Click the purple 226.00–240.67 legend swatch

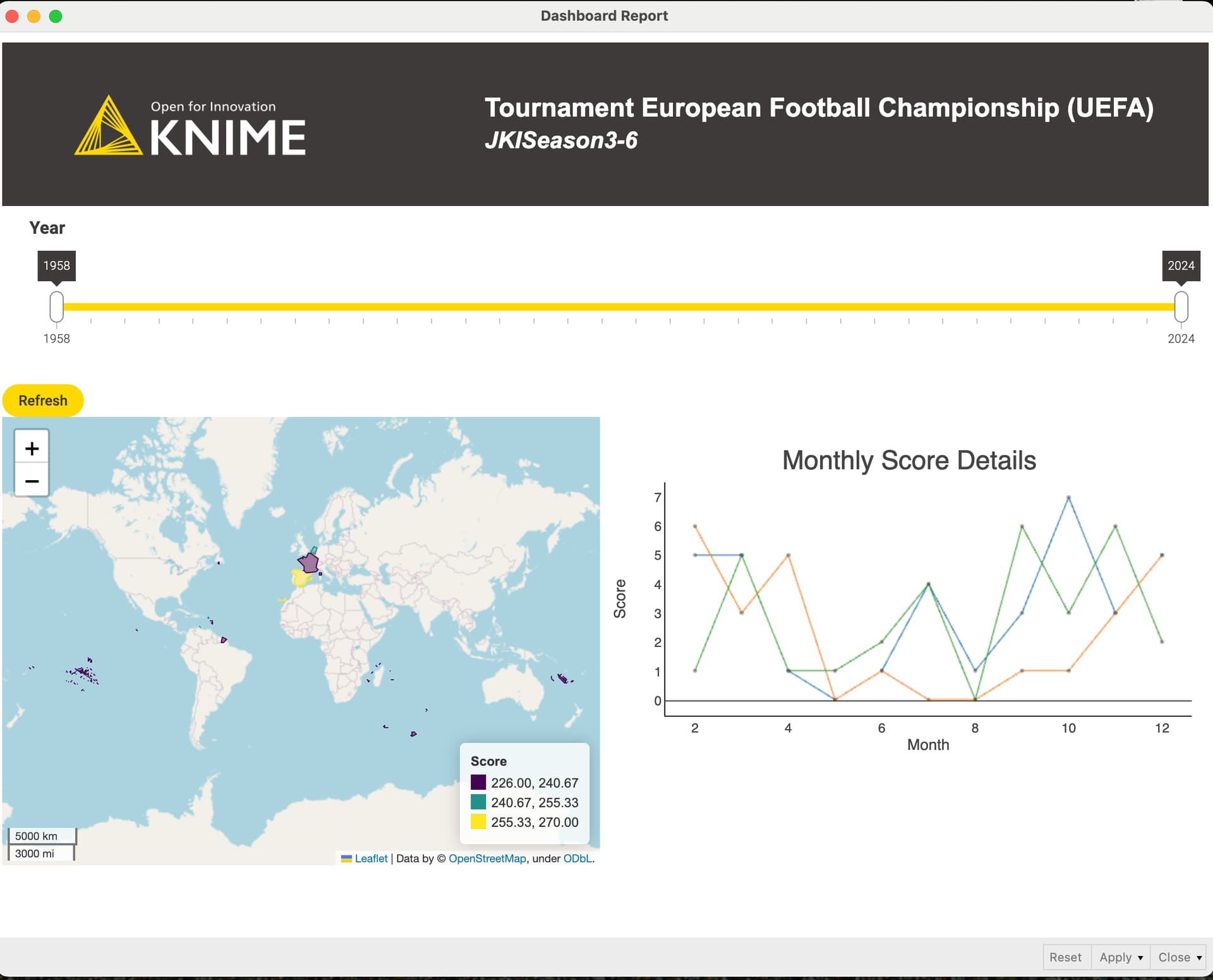(478, 782)
